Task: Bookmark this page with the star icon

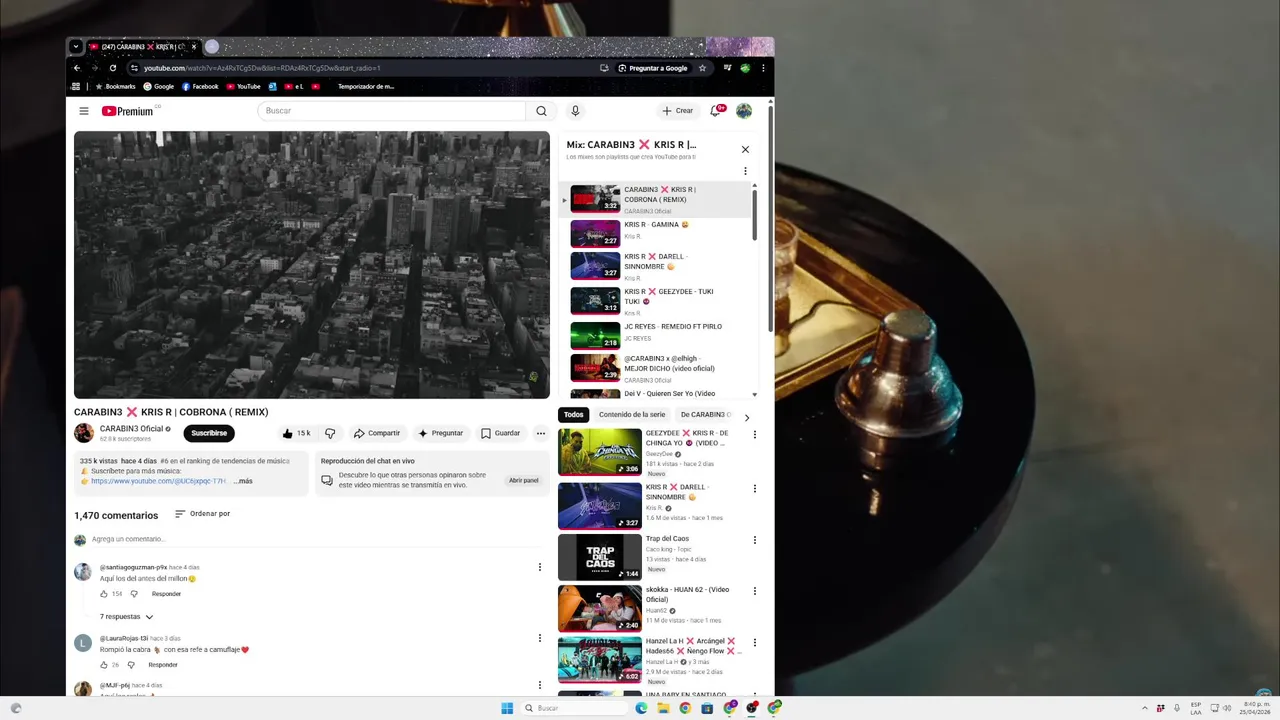Action: (702, 68)
